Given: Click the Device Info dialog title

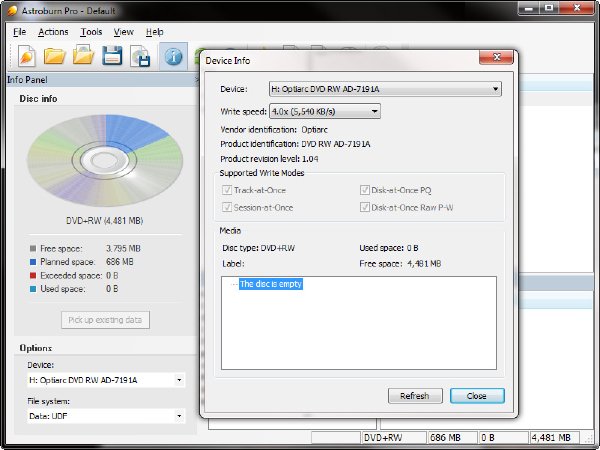Looking at the screenshot, I should pos(228,60).
